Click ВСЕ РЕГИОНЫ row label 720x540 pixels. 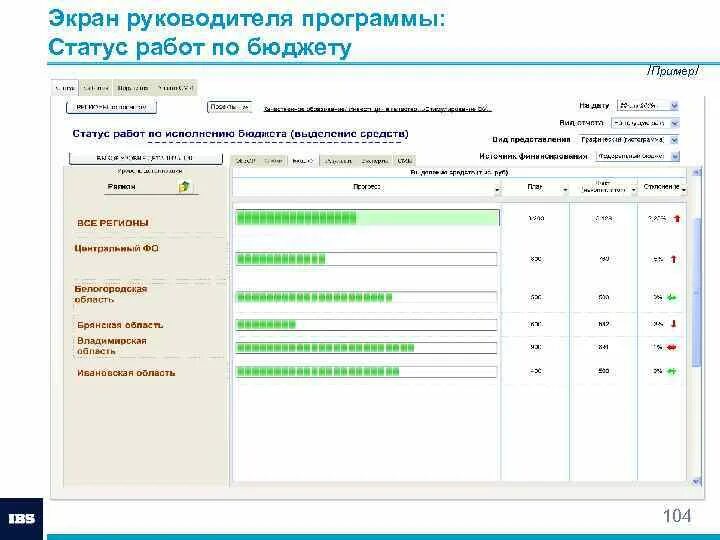(x=113, y=223)
